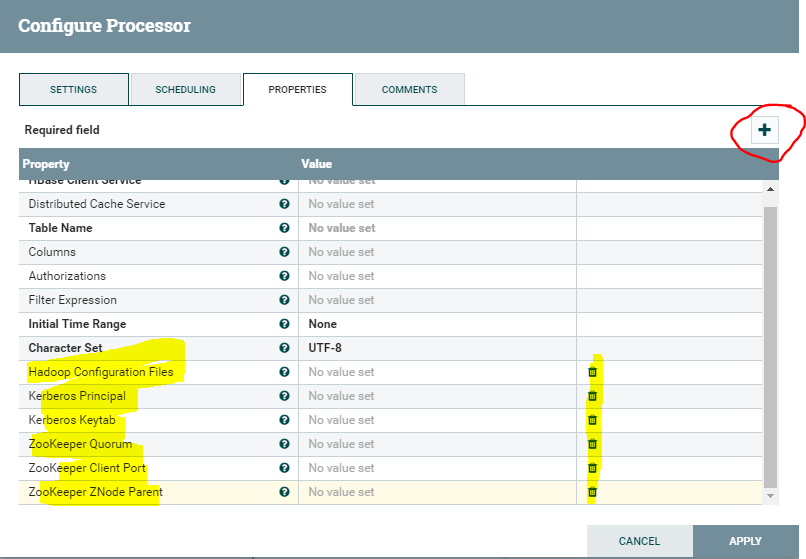
Task: Select the Kerberos Principal property name
Action: 77,396
